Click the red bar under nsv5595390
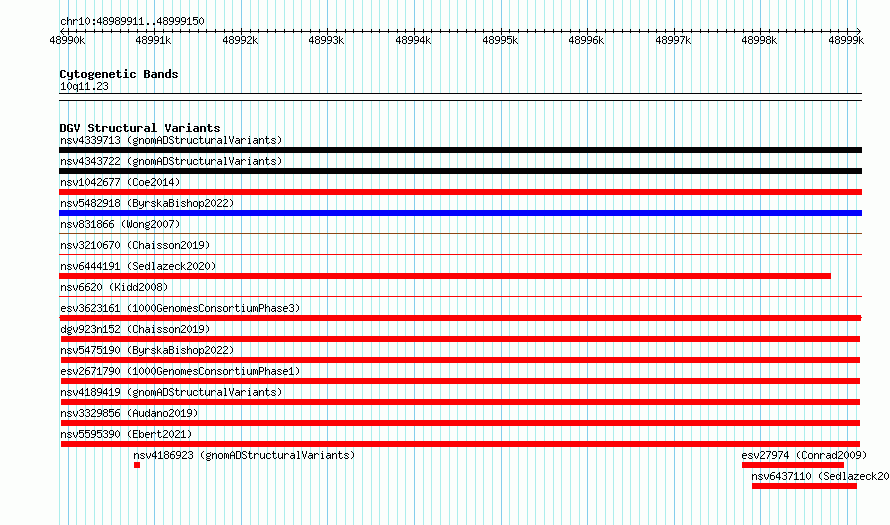Viewport: 890px width, 525px height. coord(460,444)
